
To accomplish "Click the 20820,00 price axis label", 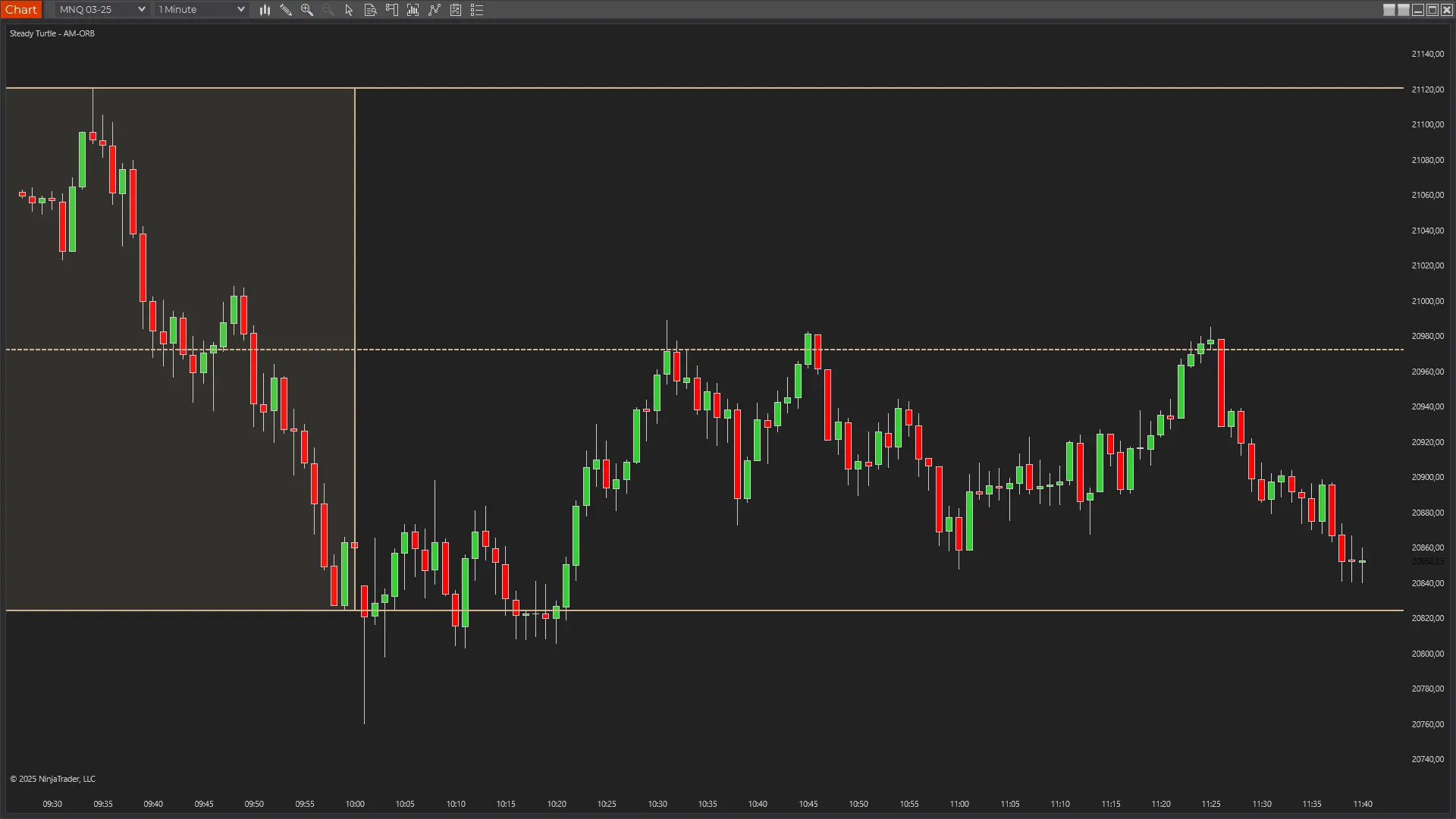I will pyautogui.click(x=1427, y=618).
